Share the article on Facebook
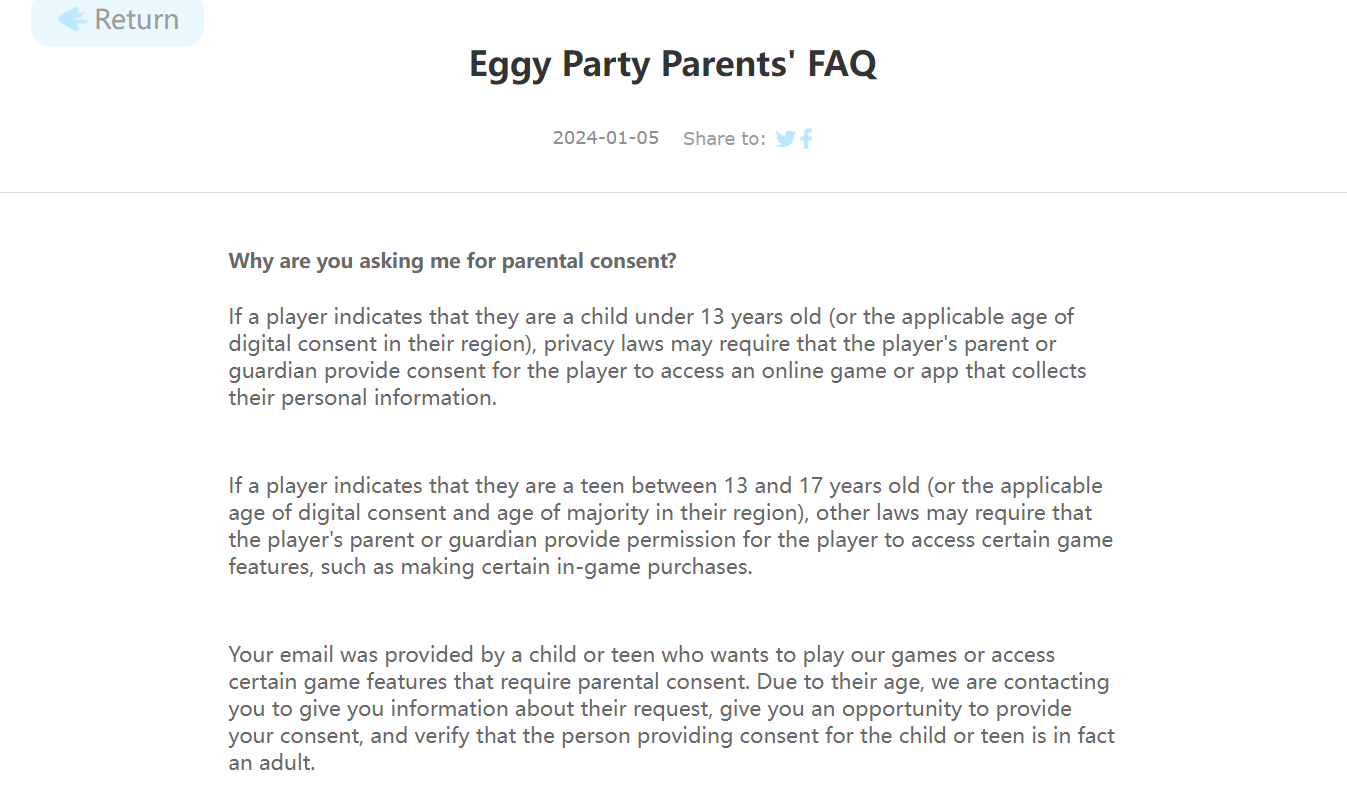 coord(806,139)
